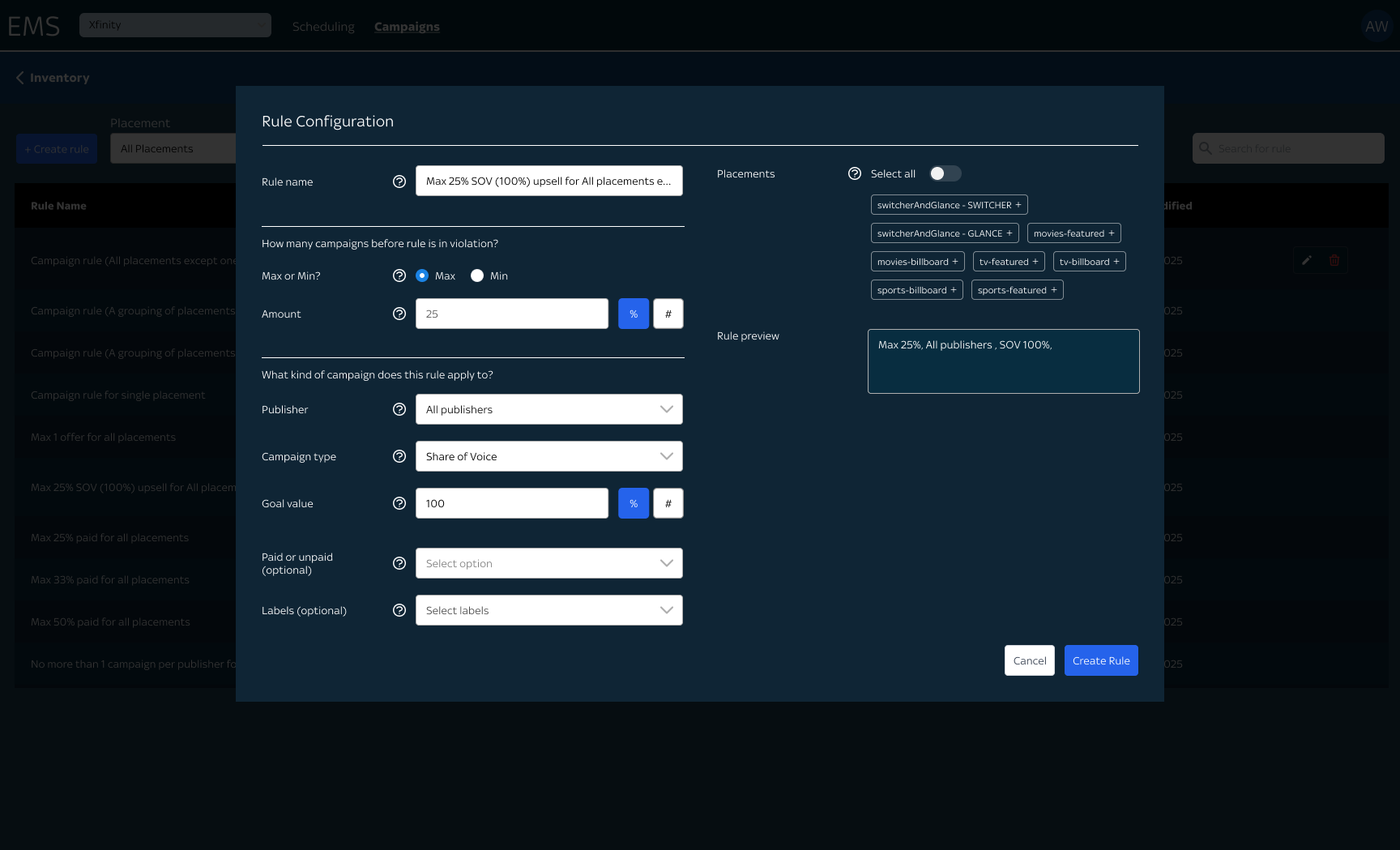Expand the Paid or unpaid dropdown
1400x850 pixels.
(549, 563)
